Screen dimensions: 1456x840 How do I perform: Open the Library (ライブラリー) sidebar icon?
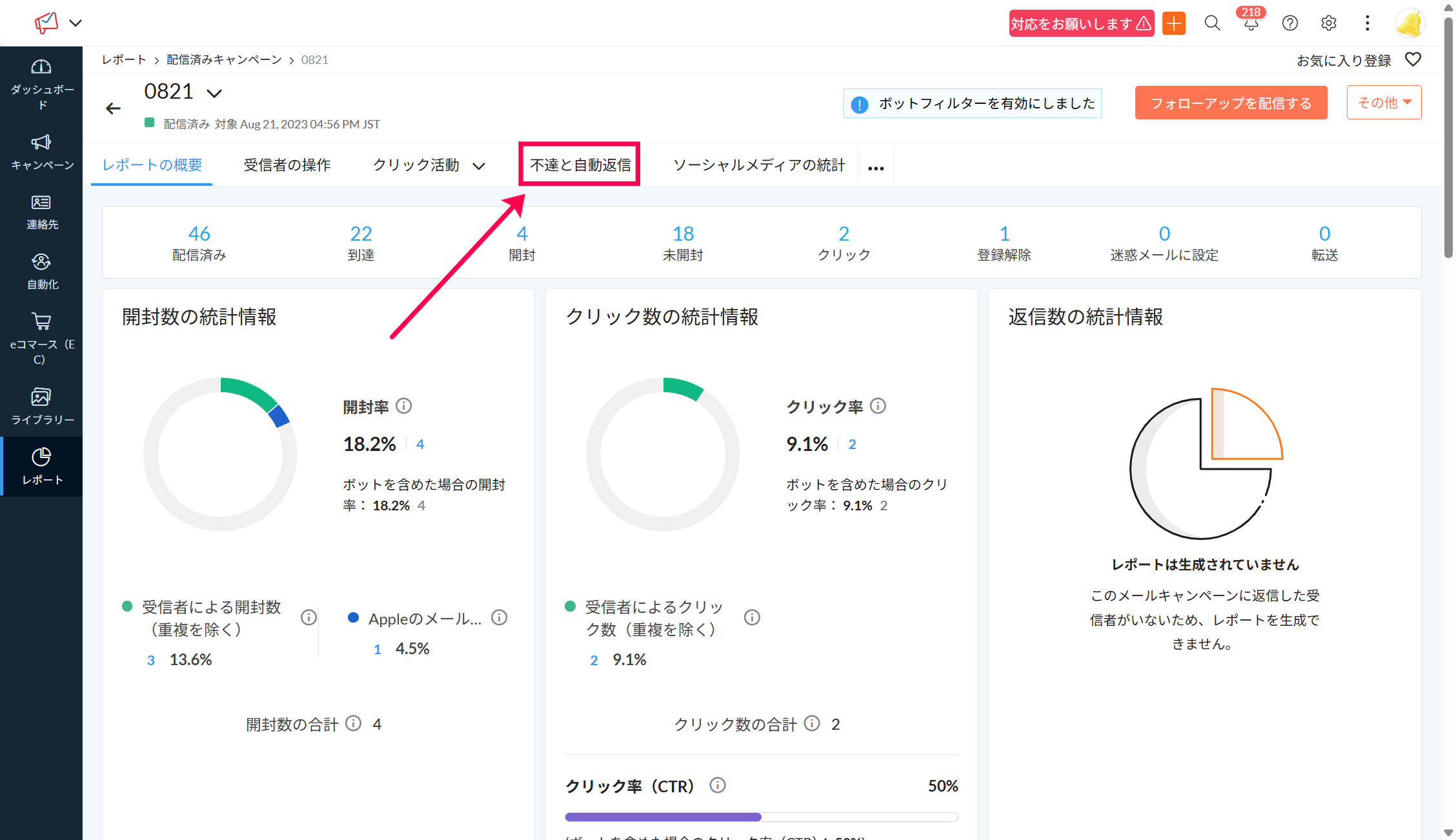(41, 397)
